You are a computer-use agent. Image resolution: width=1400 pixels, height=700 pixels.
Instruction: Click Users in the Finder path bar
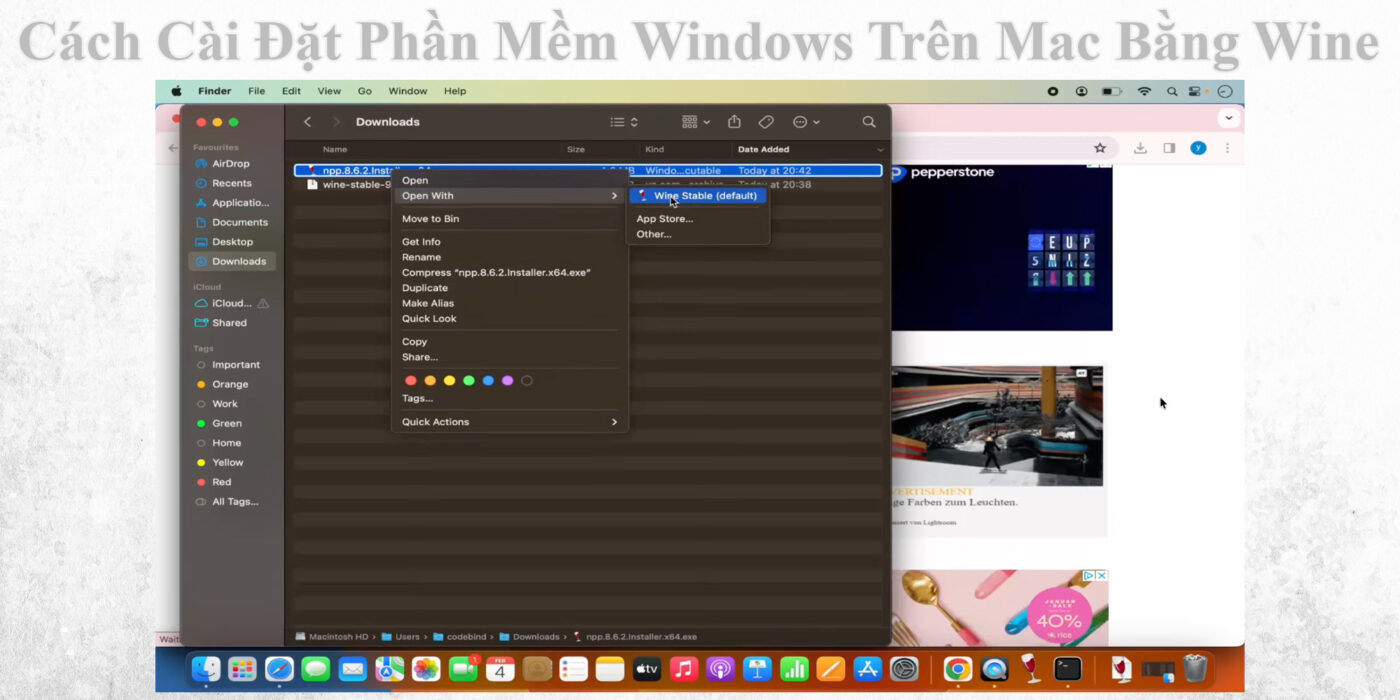[x=401, y=637]
